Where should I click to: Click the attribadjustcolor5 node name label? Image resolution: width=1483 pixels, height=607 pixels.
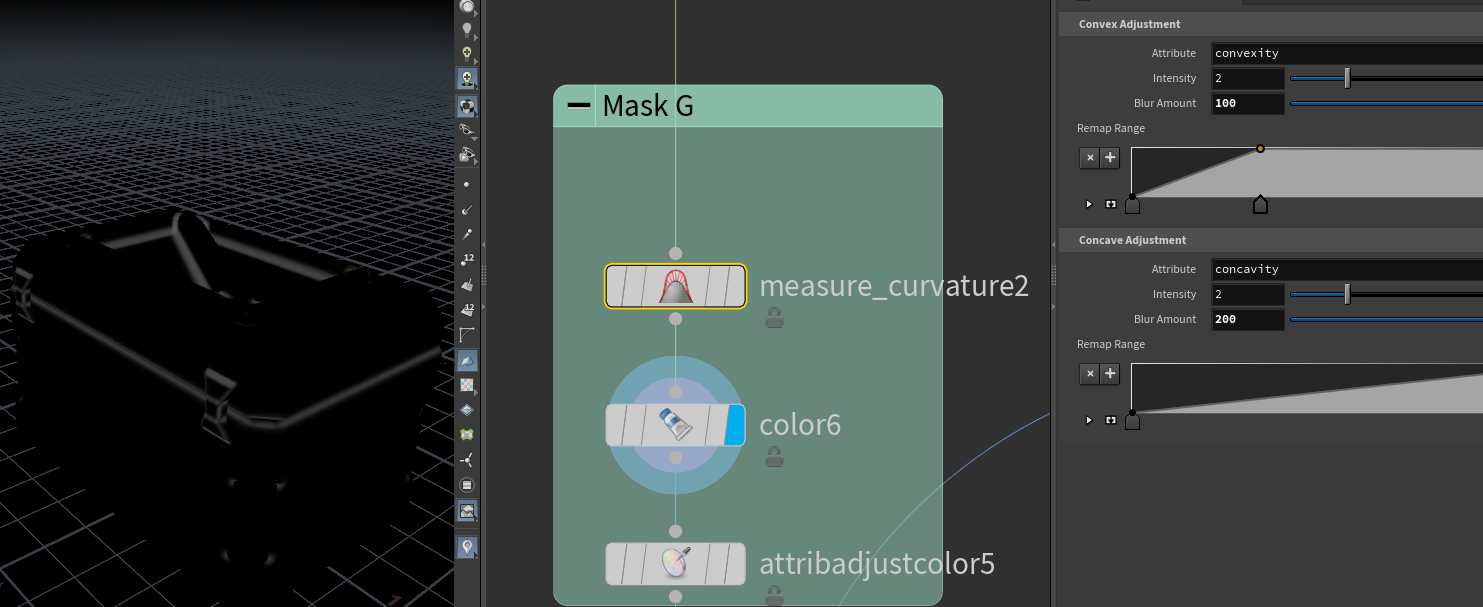pyautogui.click(x=877, y=564)
